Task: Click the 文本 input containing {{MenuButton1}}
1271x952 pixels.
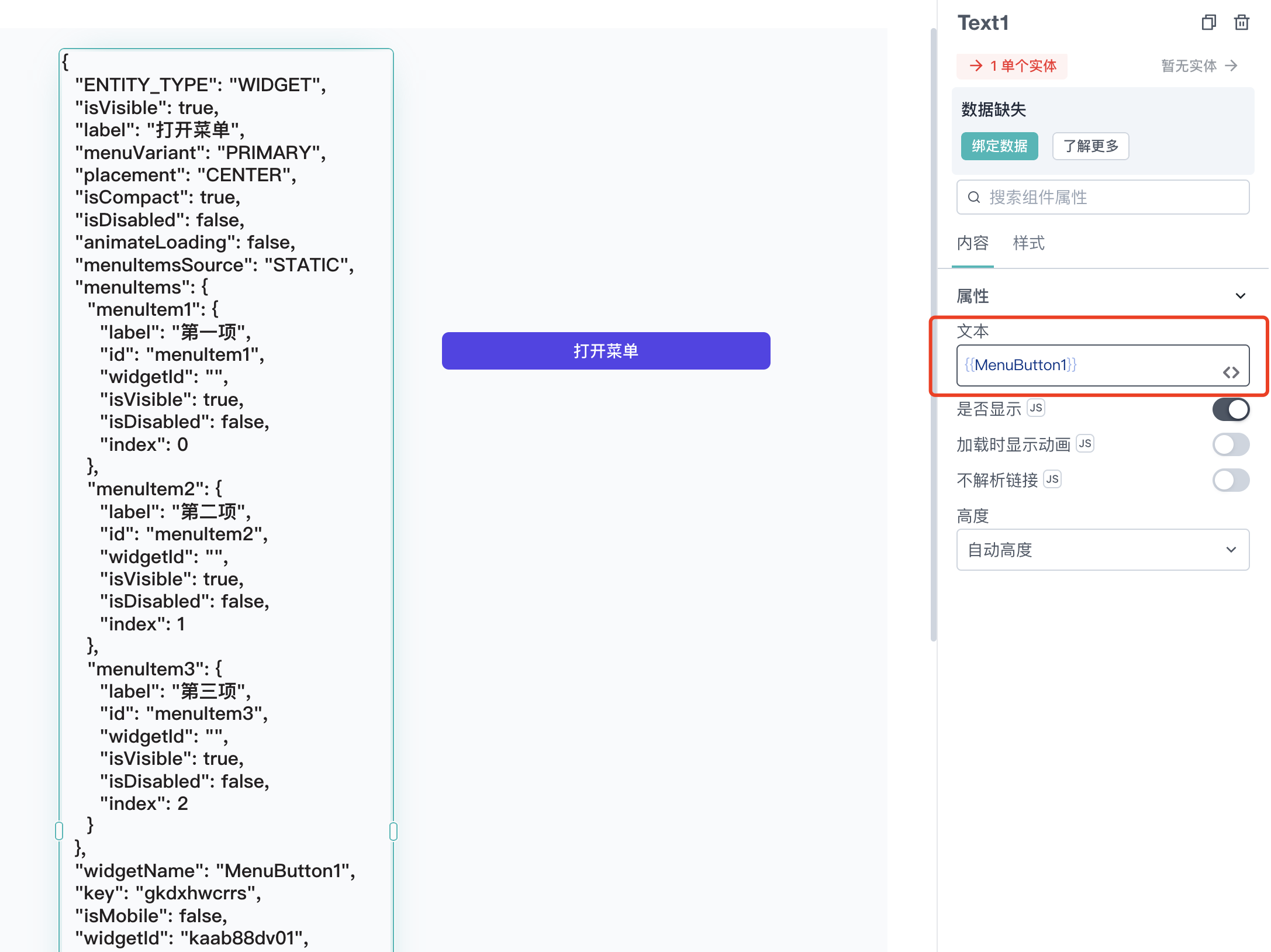Action: click(x=1103, y=365)
